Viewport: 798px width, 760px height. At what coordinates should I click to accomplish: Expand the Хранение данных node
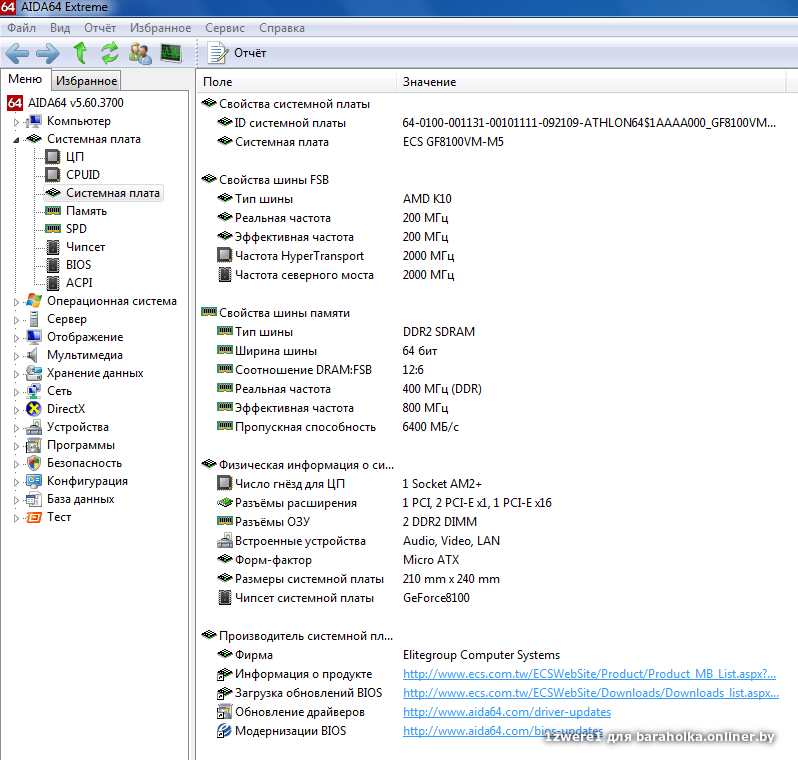(16, 374)
